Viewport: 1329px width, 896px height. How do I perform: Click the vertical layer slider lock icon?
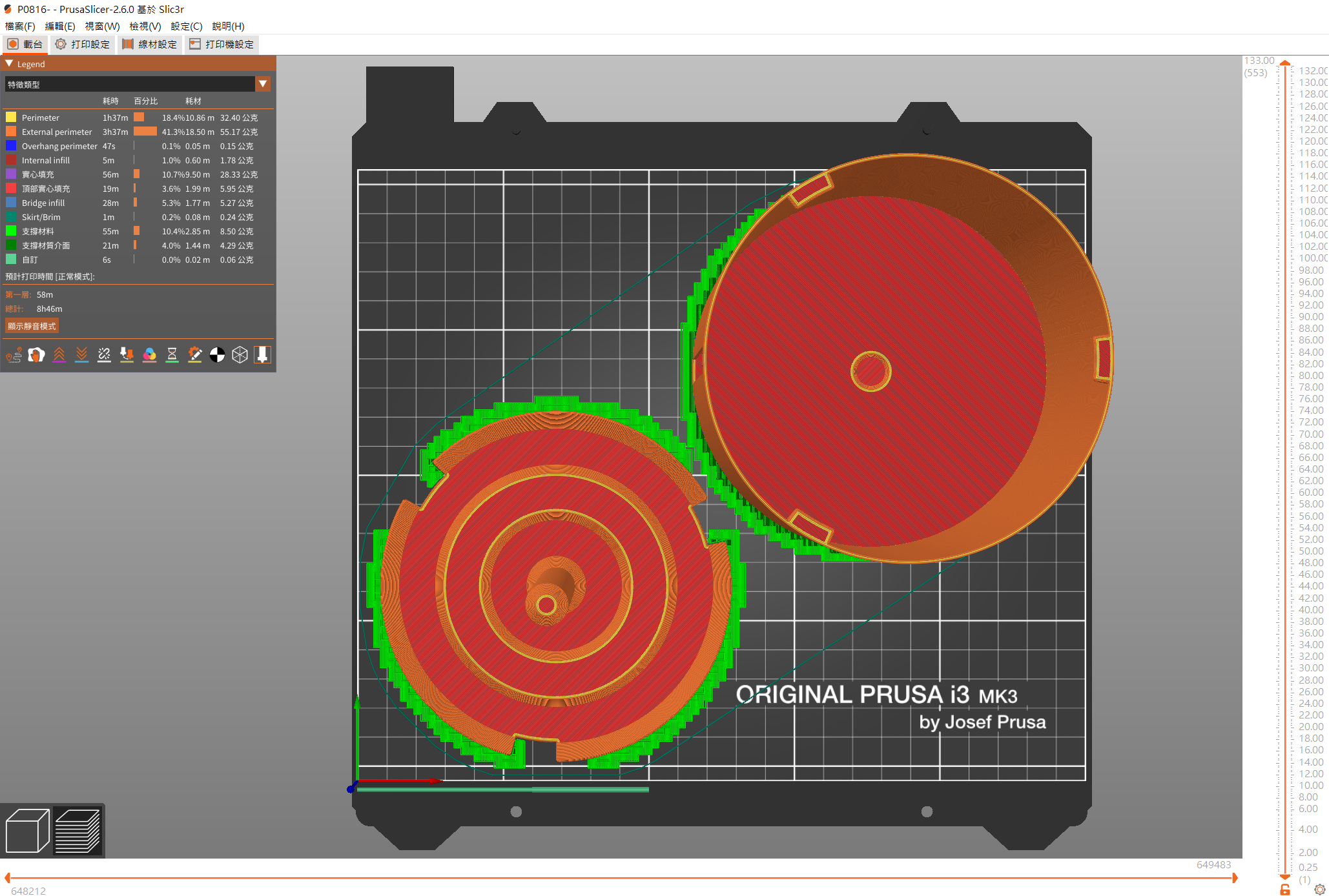click(x=1284, y=890)
